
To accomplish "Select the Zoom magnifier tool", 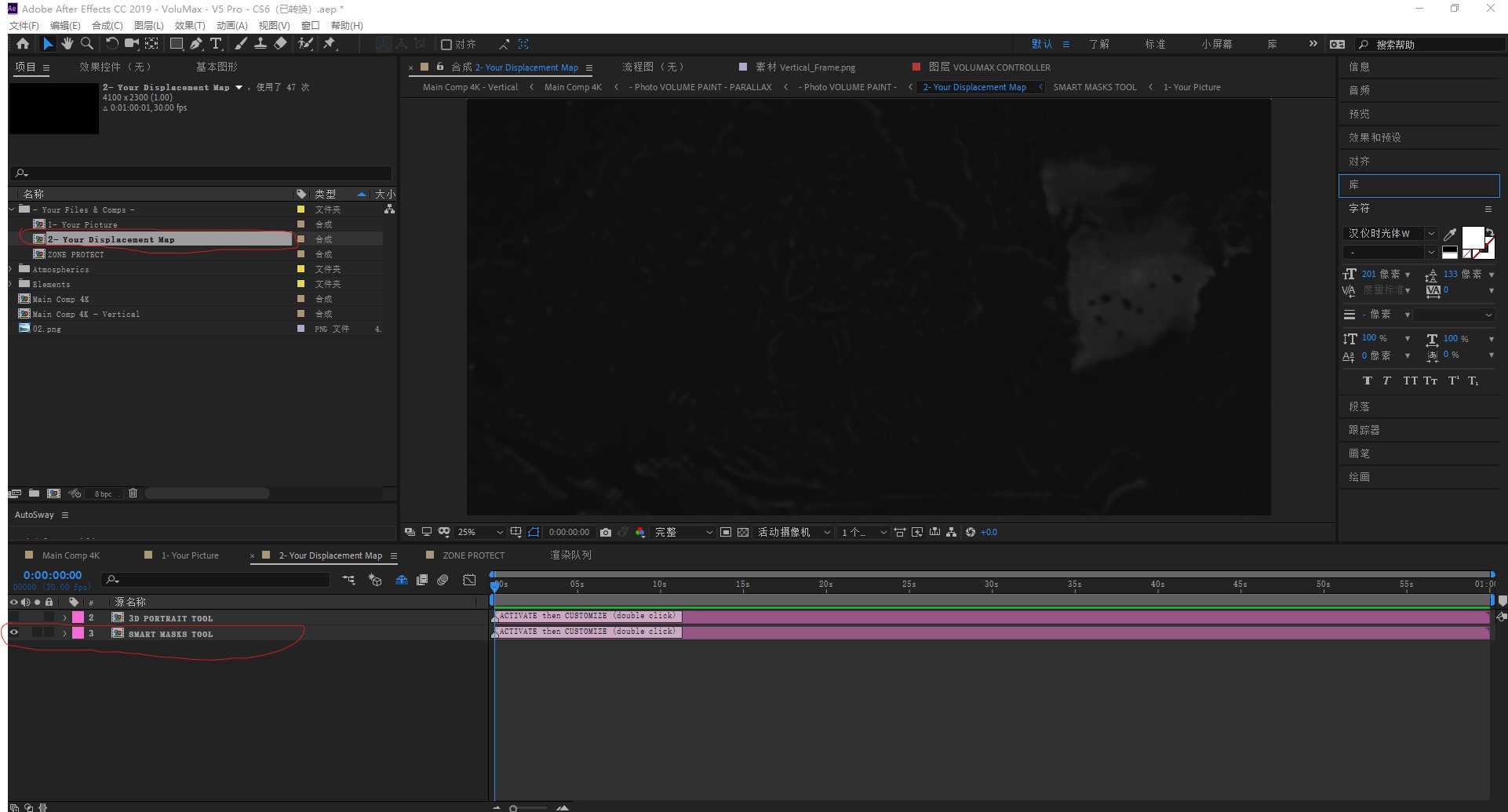I will [87, 44].
